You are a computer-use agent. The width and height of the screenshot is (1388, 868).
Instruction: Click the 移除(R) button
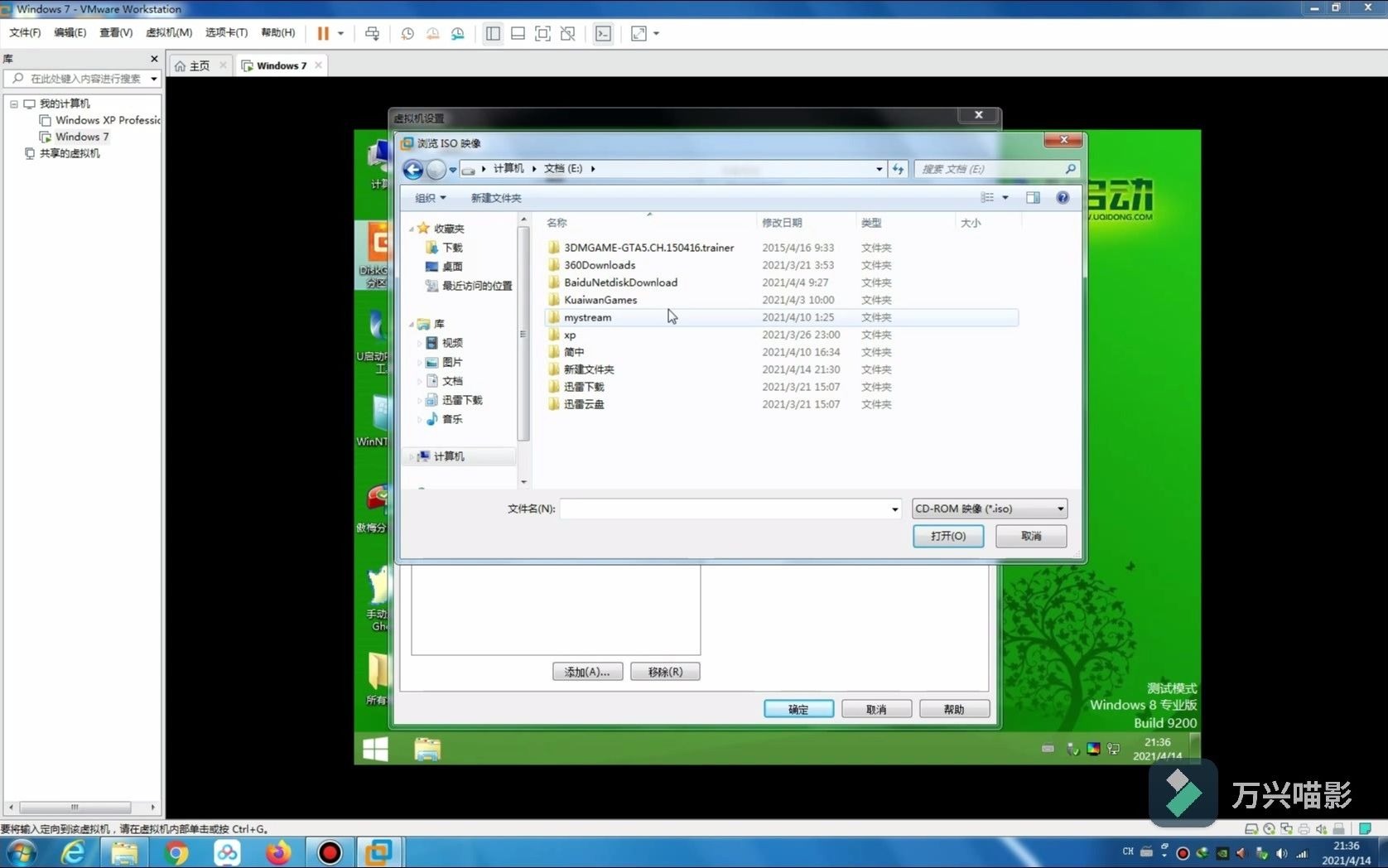(x=665, y=672)
